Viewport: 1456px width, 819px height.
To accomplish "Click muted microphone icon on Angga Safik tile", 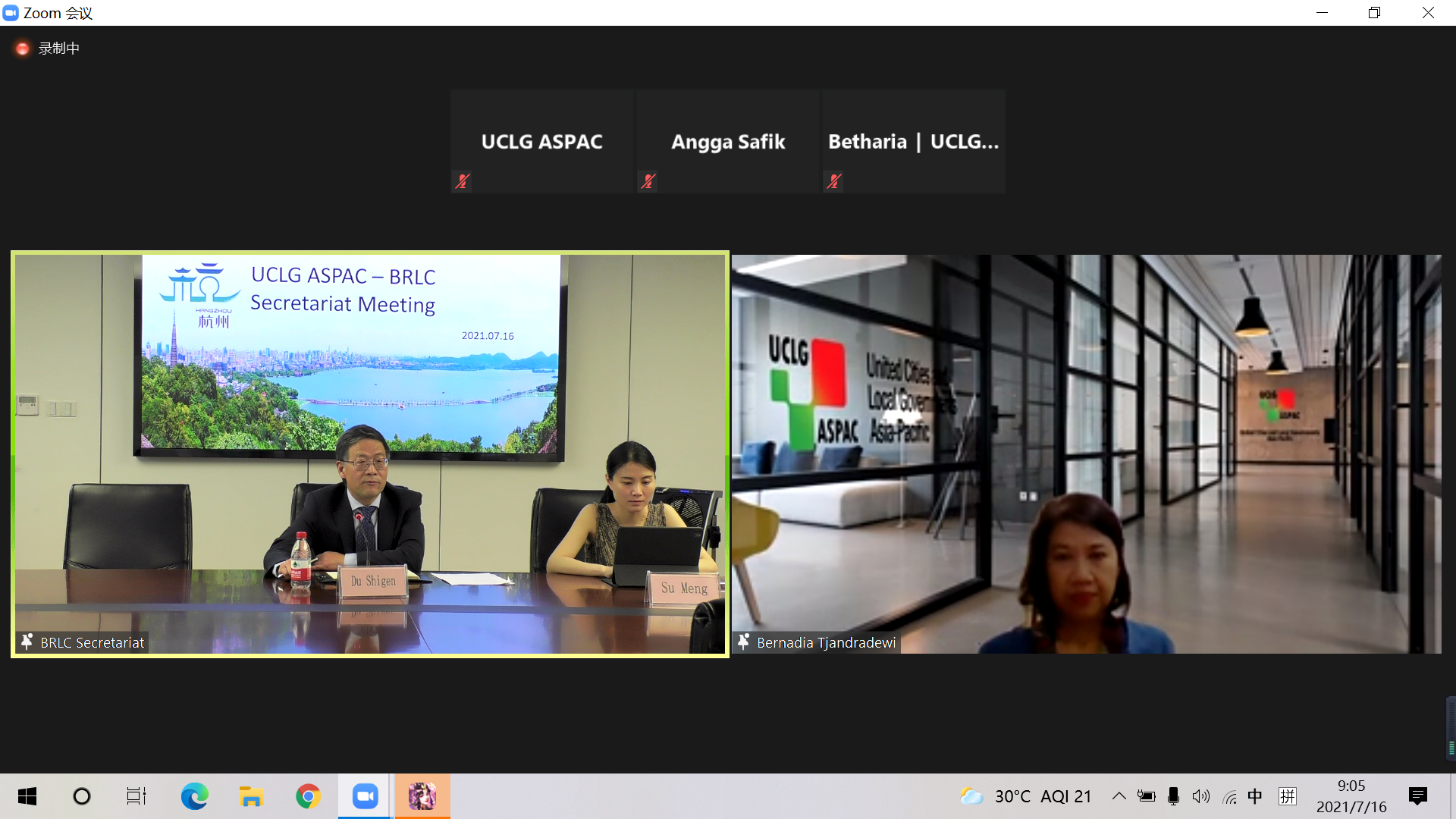I will 648,181.
